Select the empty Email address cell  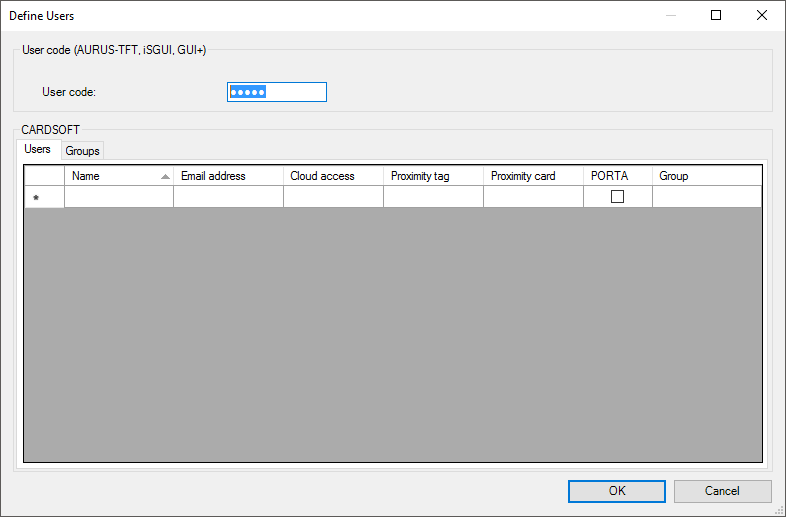[228, 198]
